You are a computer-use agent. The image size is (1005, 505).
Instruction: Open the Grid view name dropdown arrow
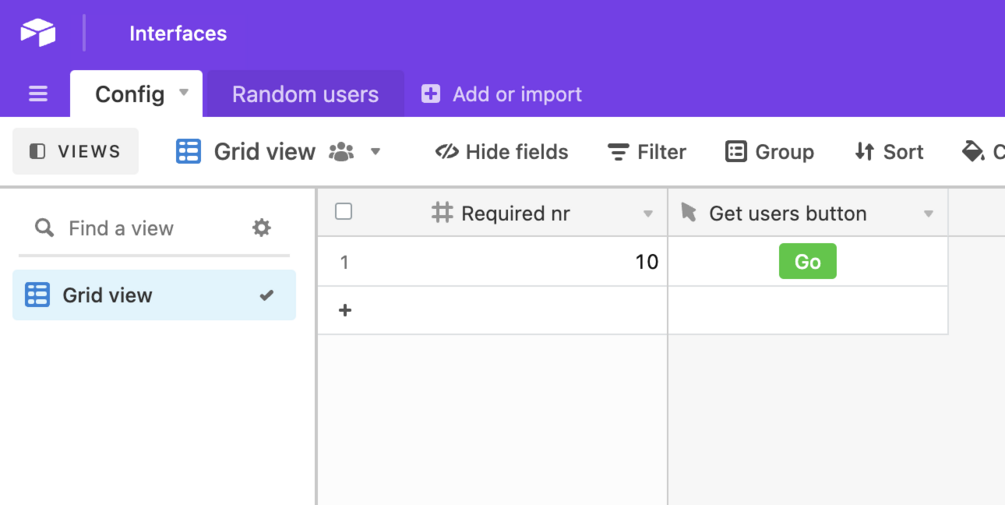(x=376, y=152)
